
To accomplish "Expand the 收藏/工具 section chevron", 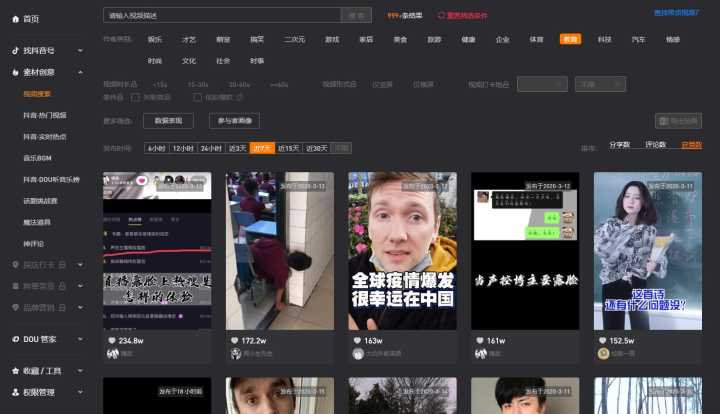I will [x=80, y=371].
